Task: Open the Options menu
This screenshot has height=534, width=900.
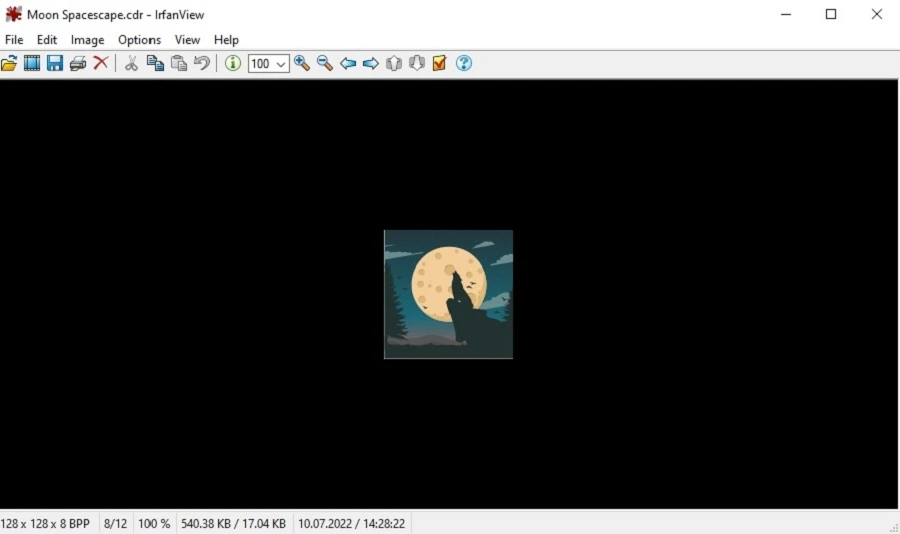Action: point(139,40)
